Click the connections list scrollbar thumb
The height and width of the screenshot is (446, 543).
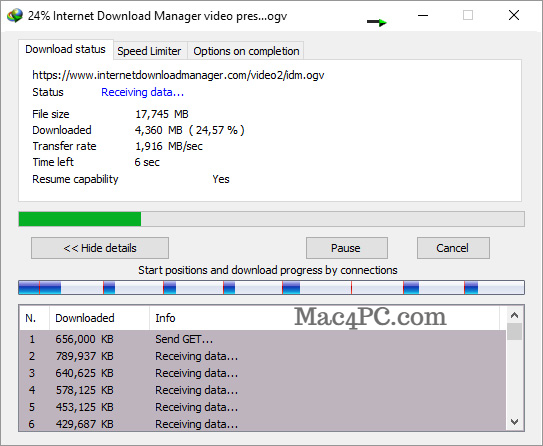tap(514, 332)
